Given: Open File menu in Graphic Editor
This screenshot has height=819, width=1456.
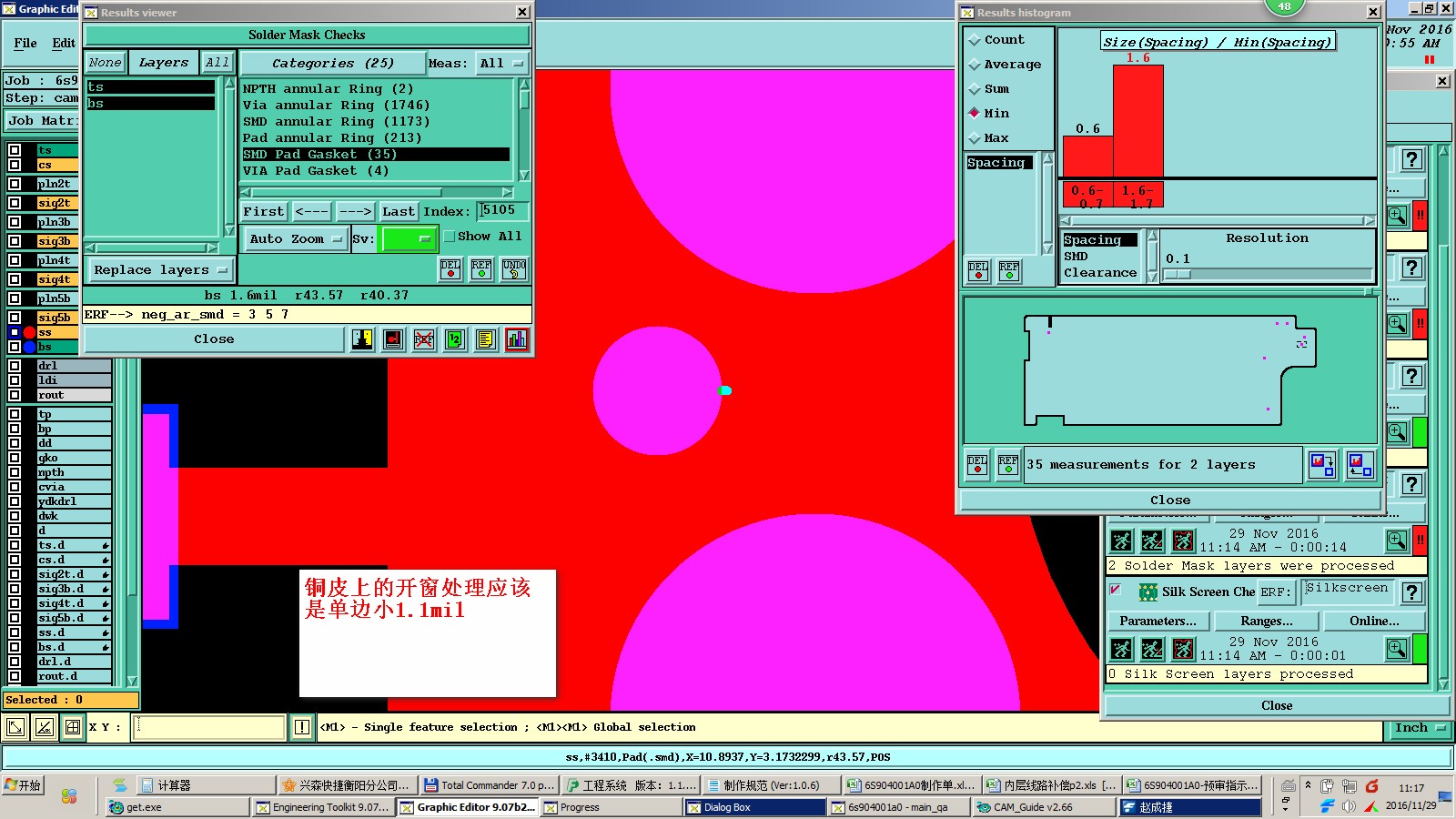Looking at the screenshot, I should coord(25,43).
